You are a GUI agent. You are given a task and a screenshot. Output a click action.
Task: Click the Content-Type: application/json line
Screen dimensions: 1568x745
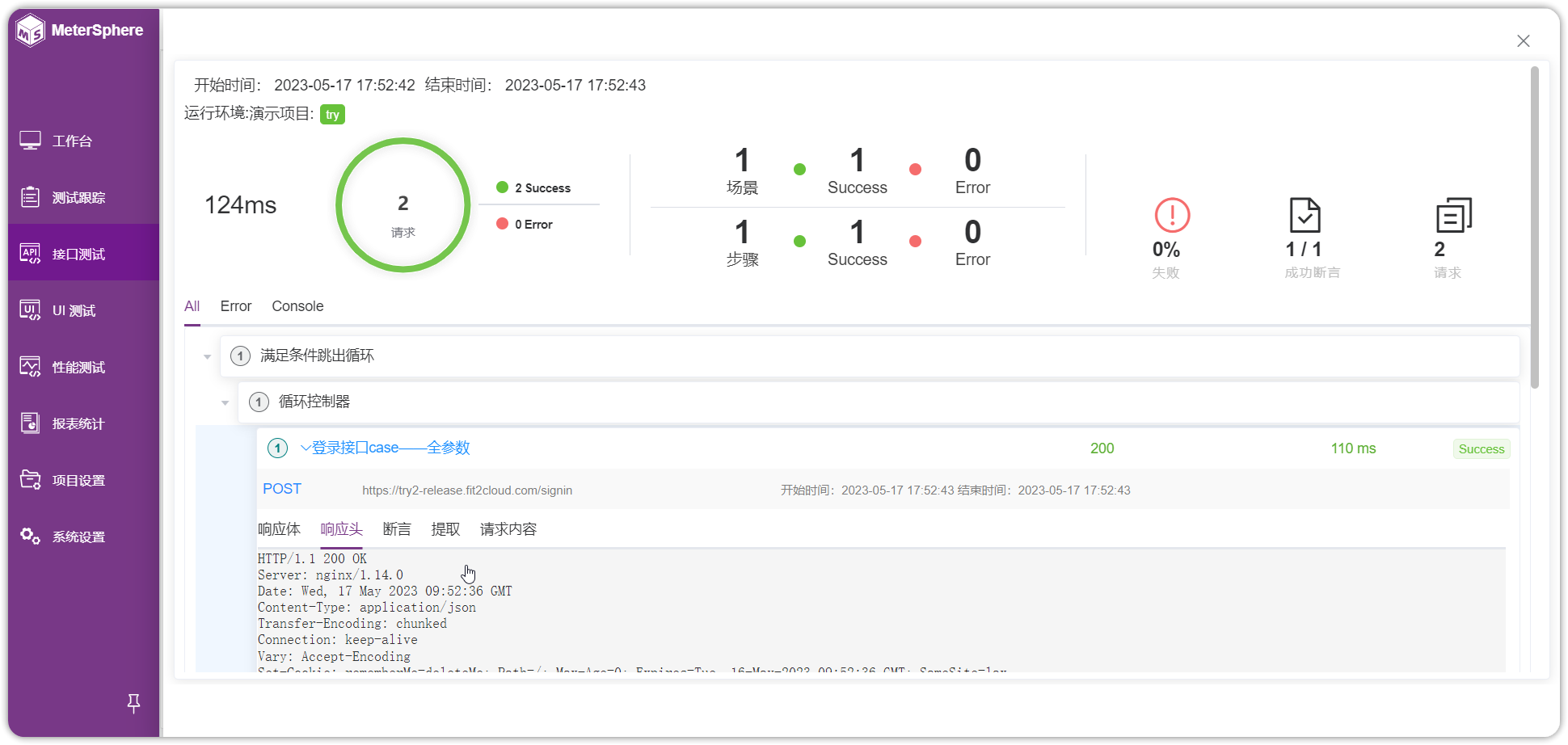click(367, 608)
